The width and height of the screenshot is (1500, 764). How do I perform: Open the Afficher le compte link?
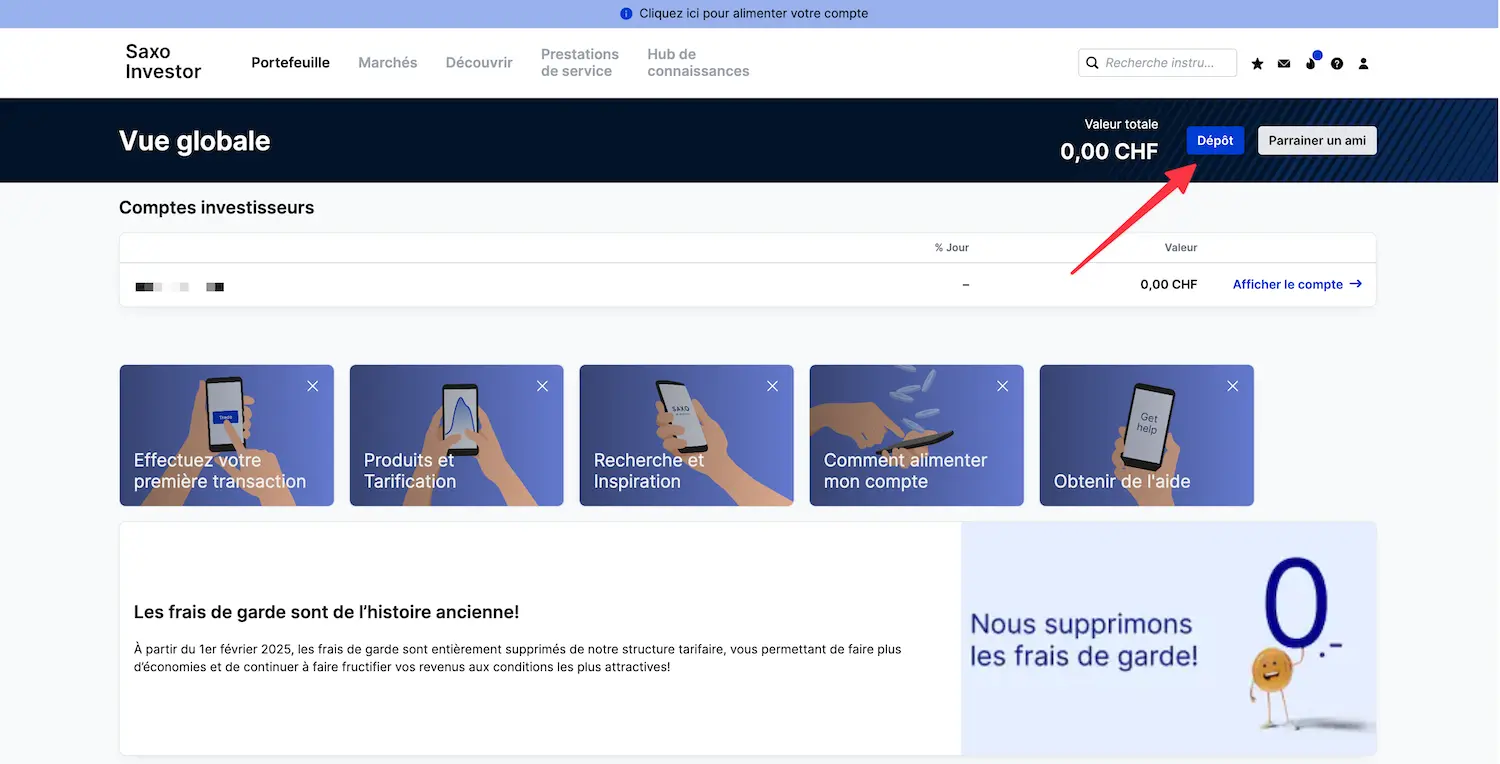coord(1297,284)
